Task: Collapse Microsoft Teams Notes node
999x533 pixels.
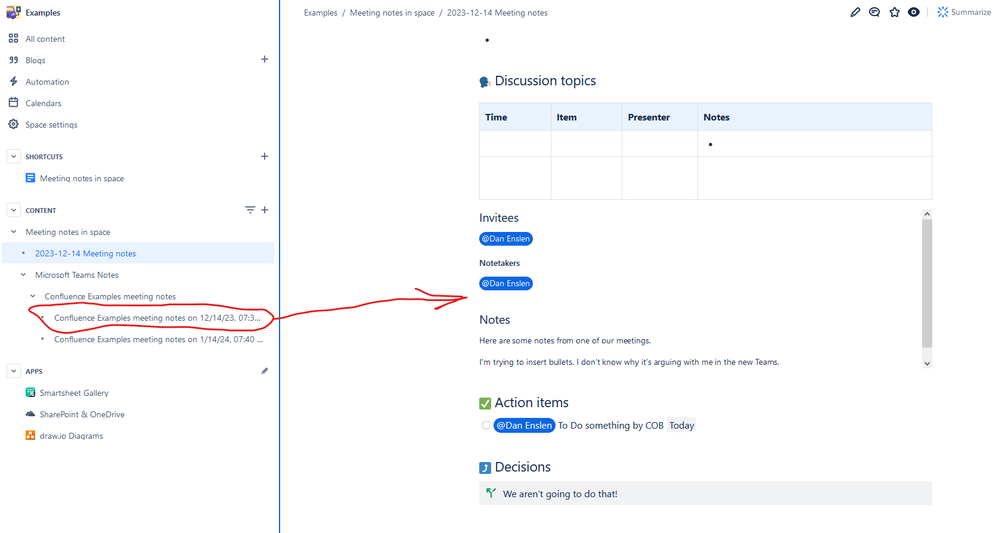Action: (24, 275)
